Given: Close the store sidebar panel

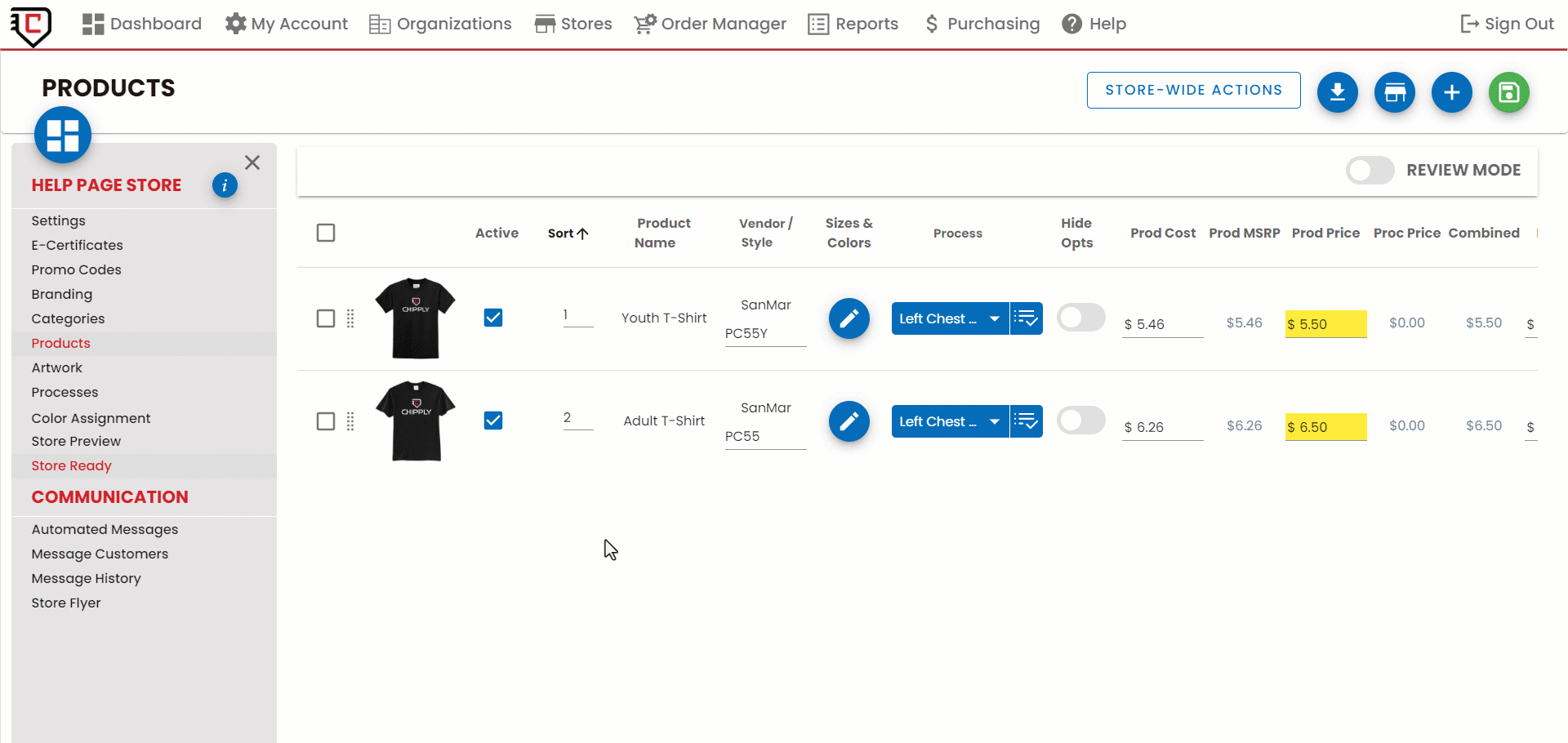Looking at the screenshot, I should pos(252,162).
